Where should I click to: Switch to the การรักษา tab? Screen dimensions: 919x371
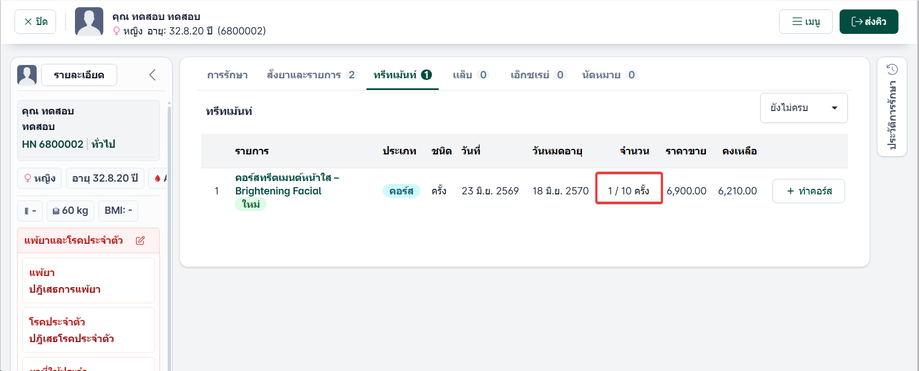227,75
